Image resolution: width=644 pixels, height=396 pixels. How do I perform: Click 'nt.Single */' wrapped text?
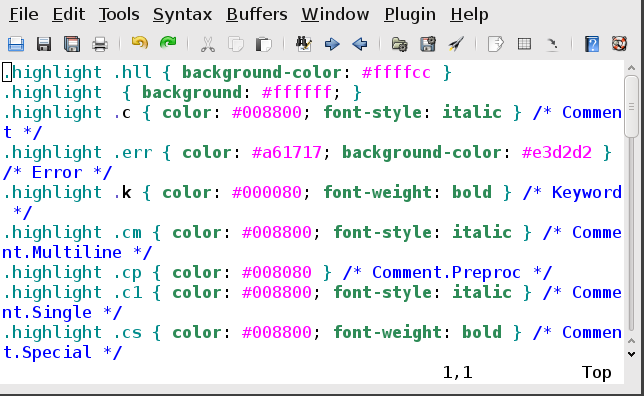pos(62,313)
